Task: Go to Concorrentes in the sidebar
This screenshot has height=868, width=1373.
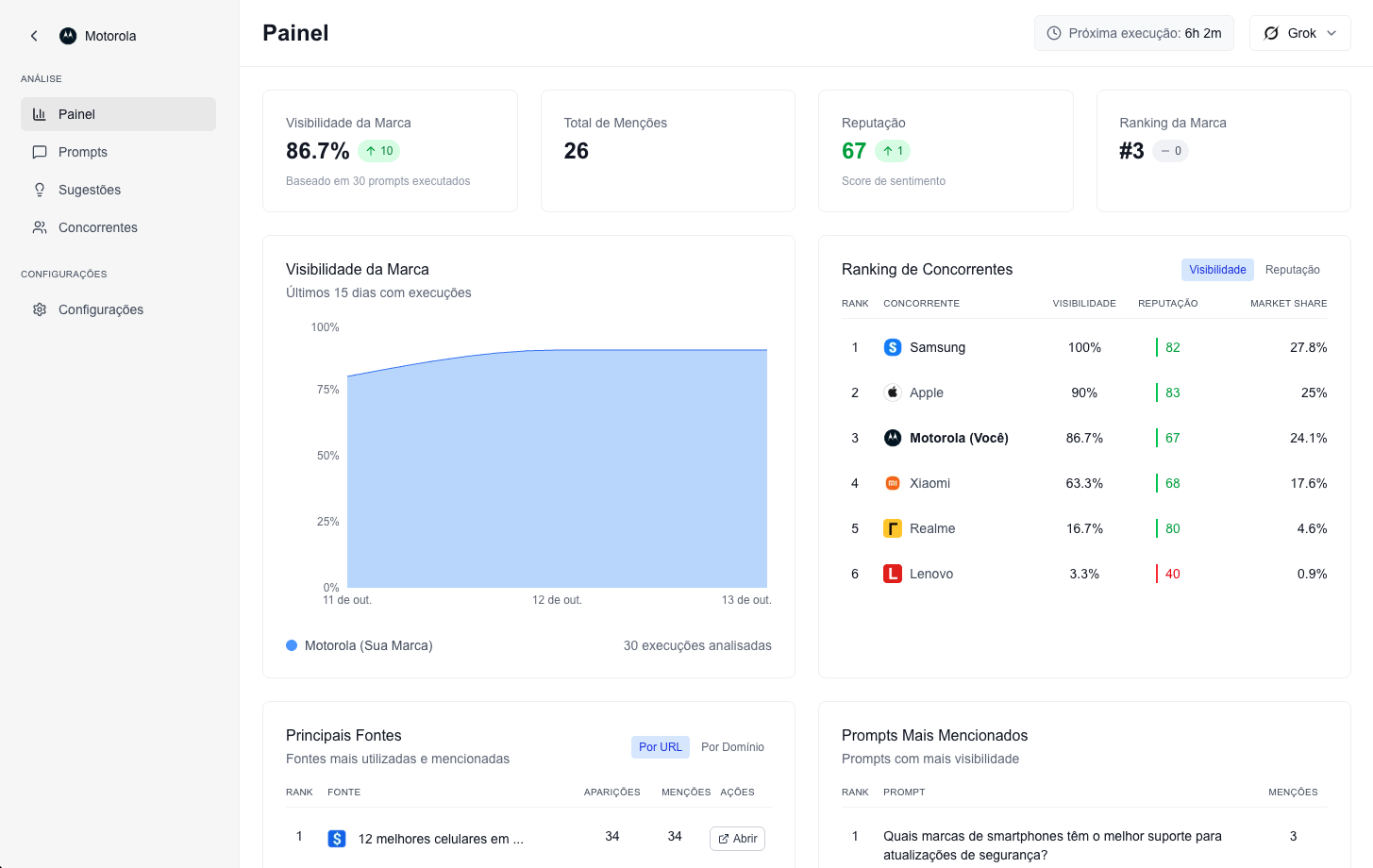Action: click(98, 227)
